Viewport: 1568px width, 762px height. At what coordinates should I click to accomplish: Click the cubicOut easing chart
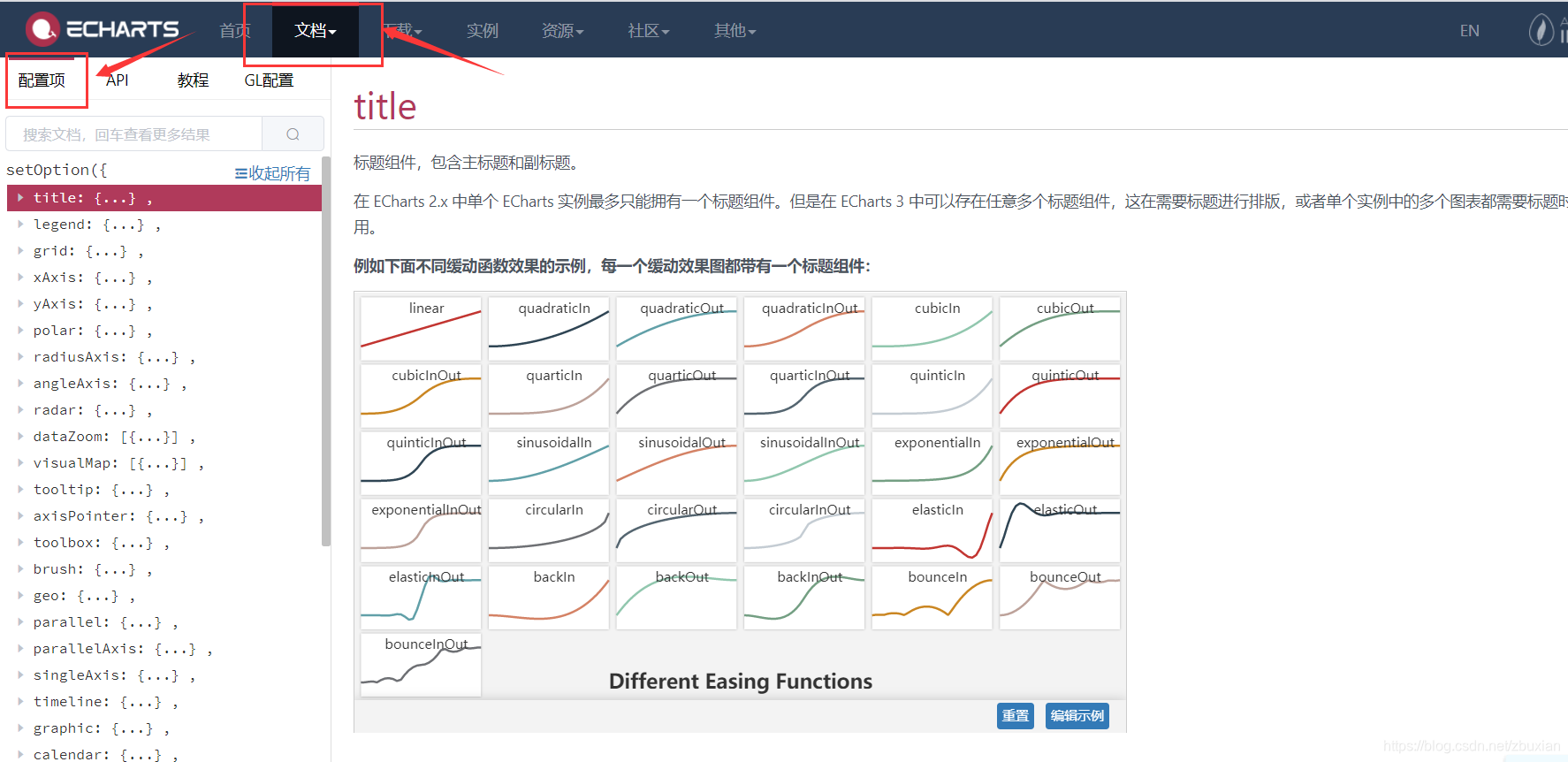click(1060, 328)
